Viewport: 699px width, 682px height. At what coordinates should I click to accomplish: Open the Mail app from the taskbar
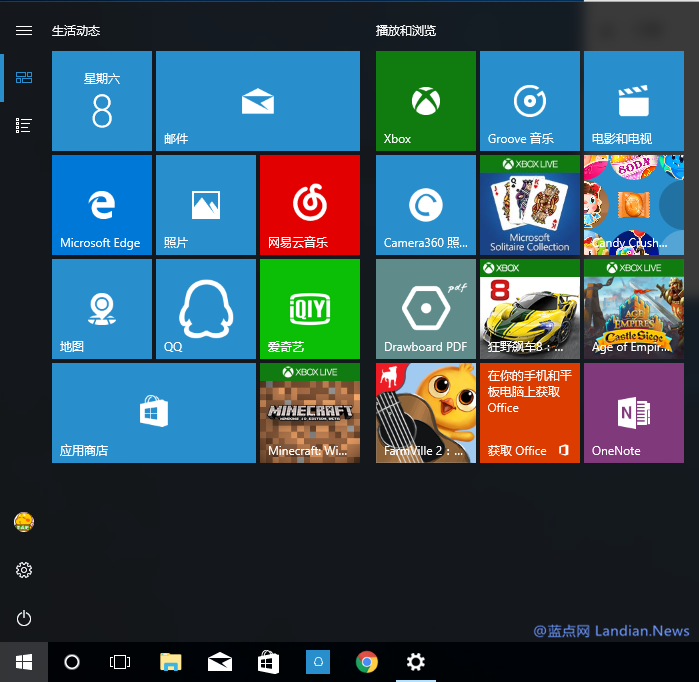point(220,662)
